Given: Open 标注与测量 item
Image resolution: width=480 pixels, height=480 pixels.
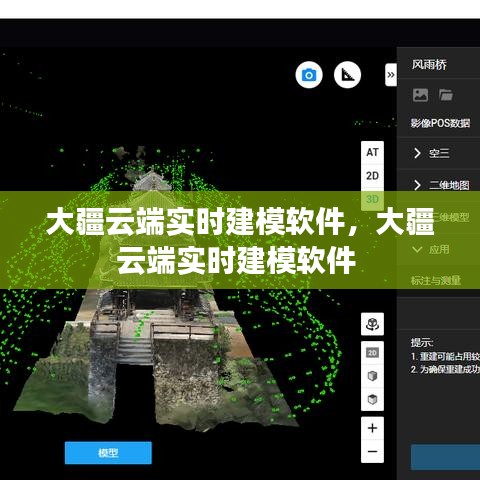Looking at the screenshot, I should pyautogui.click(x=436, y=281).
